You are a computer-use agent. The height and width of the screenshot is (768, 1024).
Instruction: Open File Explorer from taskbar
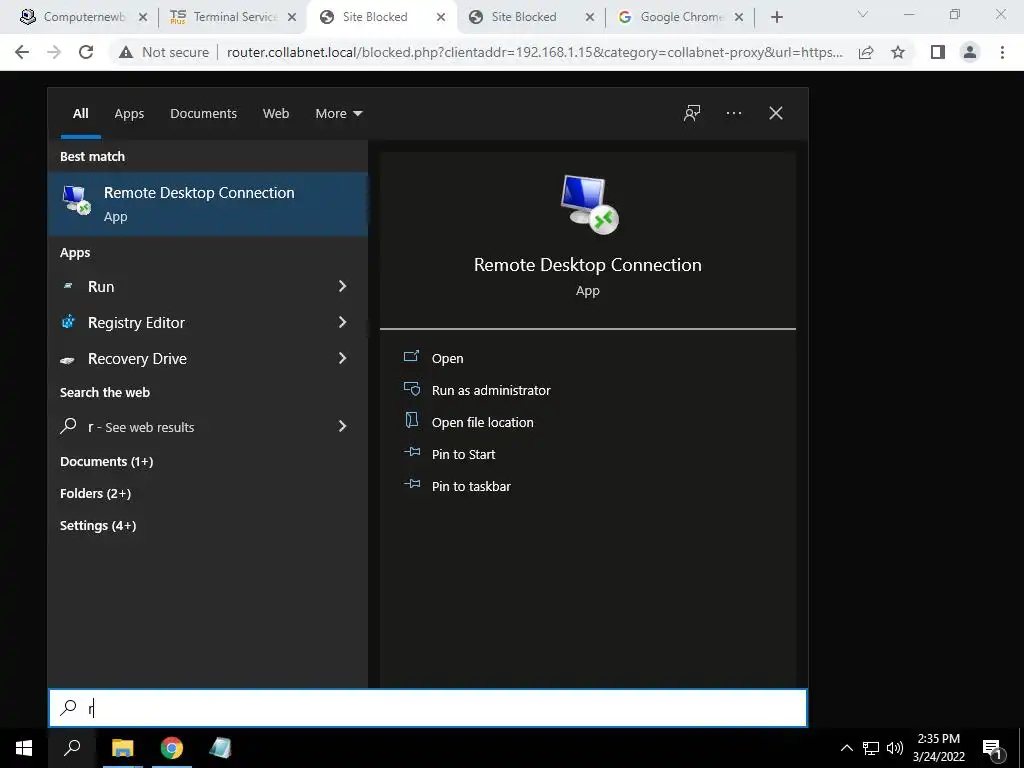122,748
